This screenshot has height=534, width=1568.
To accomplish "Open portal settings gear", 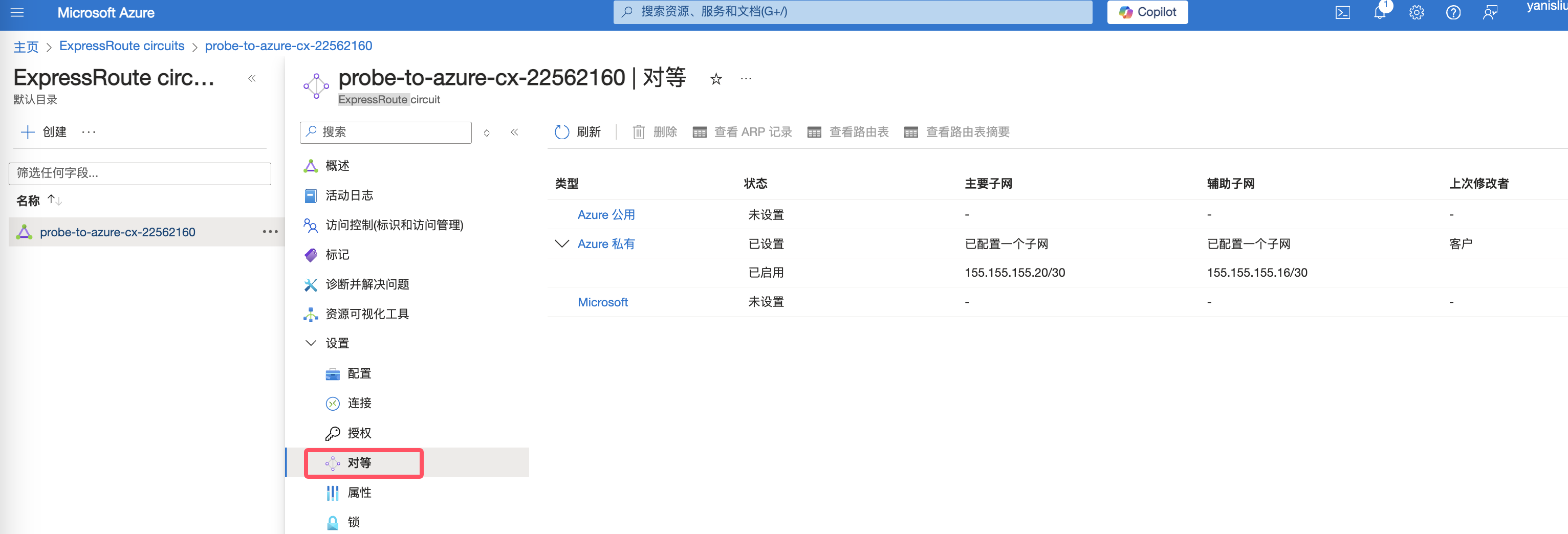I will pyautogui.click(x=1417, y=12).
